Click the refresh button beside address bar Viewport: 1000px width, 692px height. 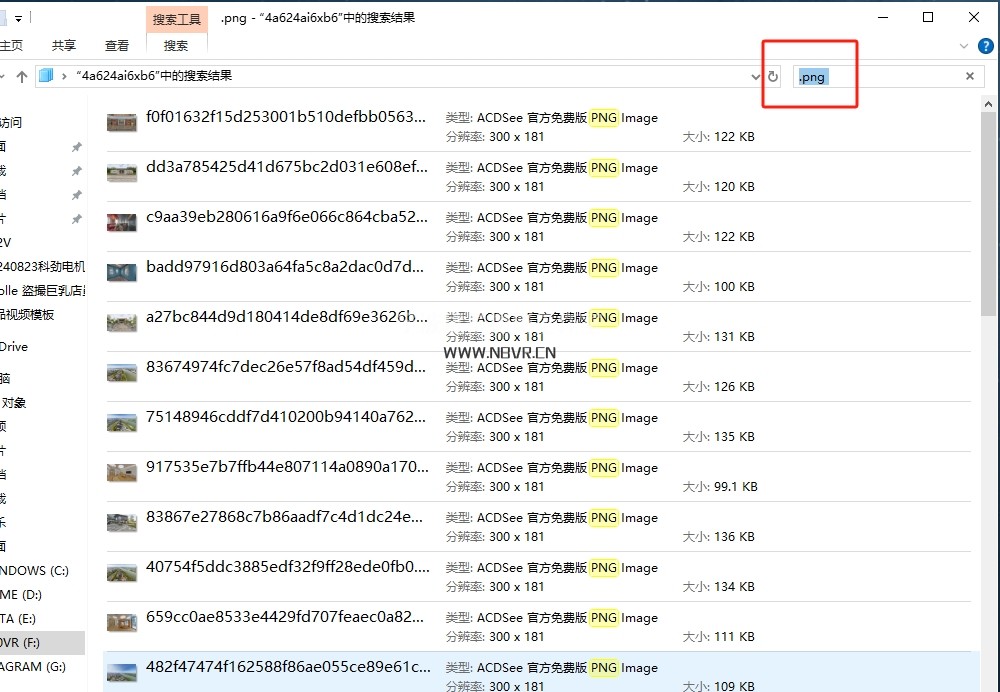[x=773, y=77]
